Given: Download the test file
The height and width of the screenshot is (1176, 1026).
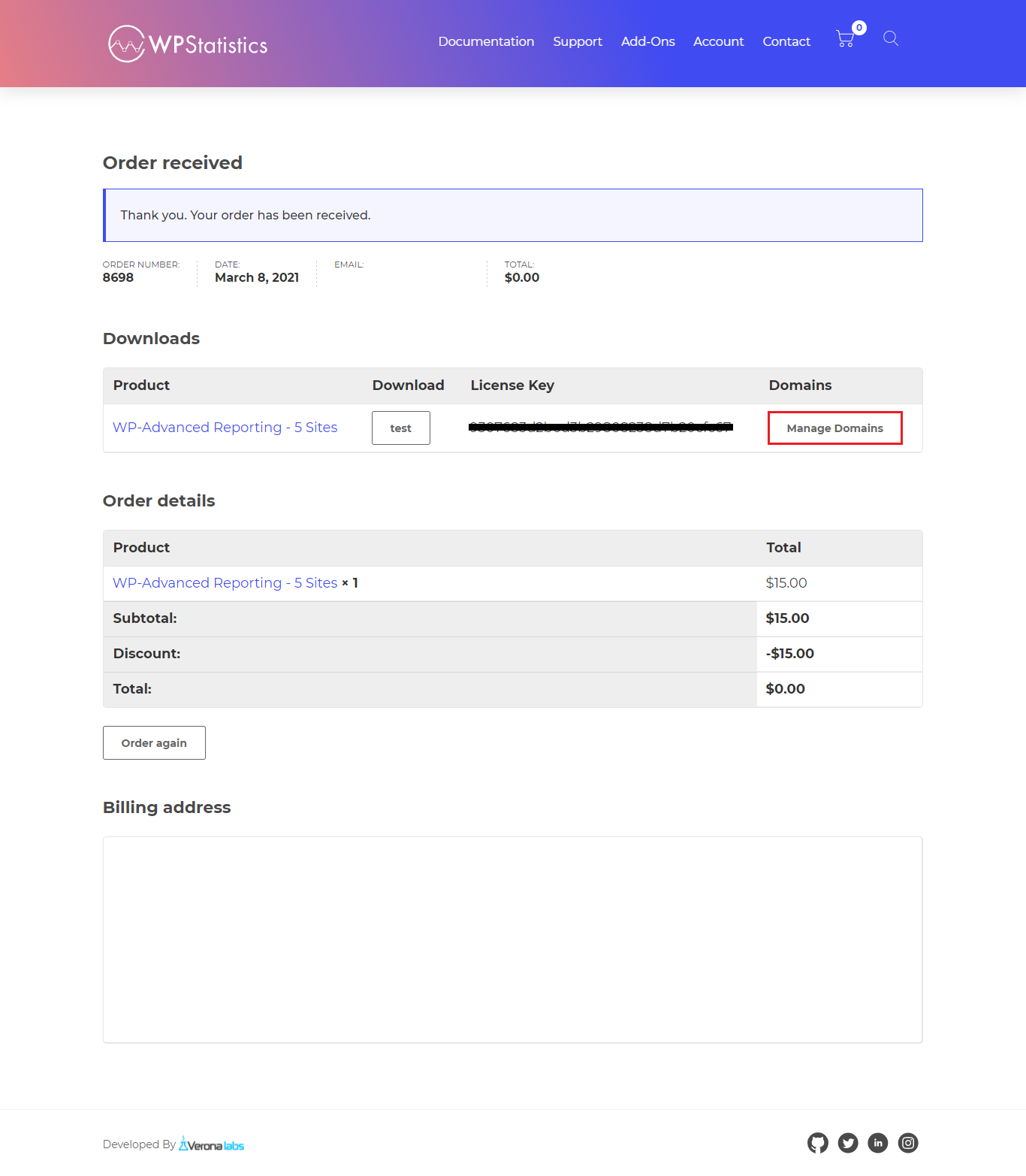Looking at the screenshot, I should tap(400, 428).
